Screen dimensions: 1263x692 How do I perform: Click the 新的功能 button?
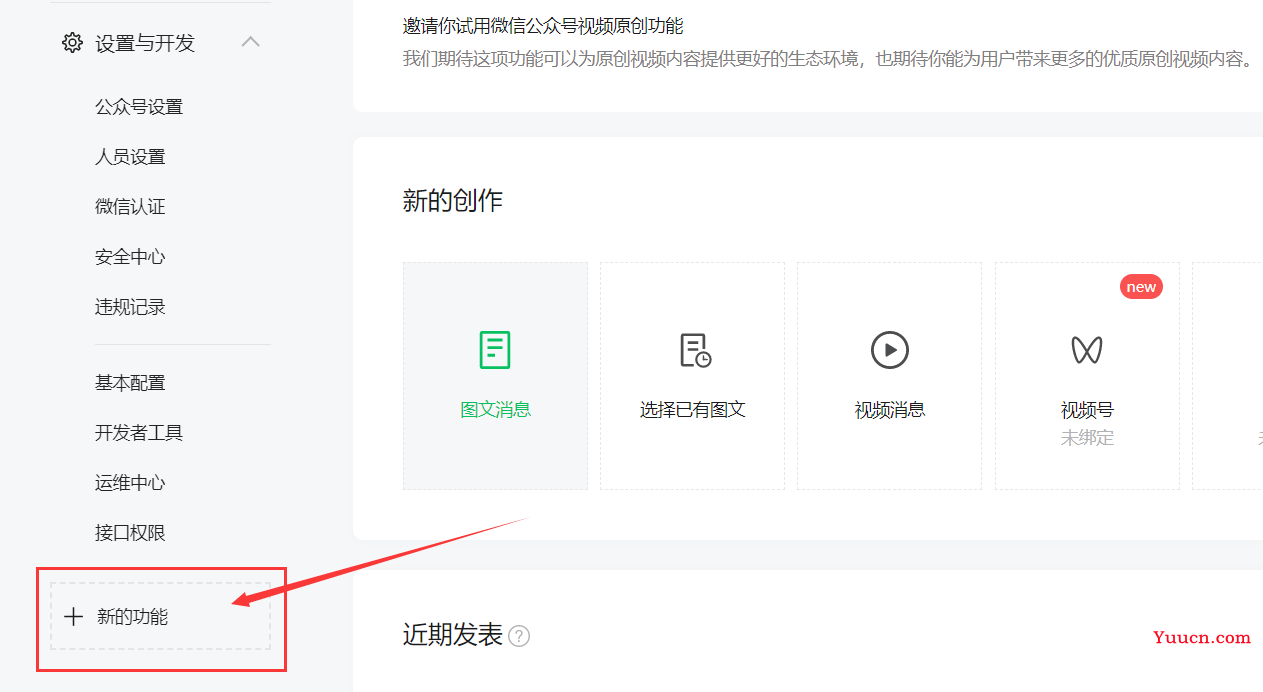pos(161,617)
